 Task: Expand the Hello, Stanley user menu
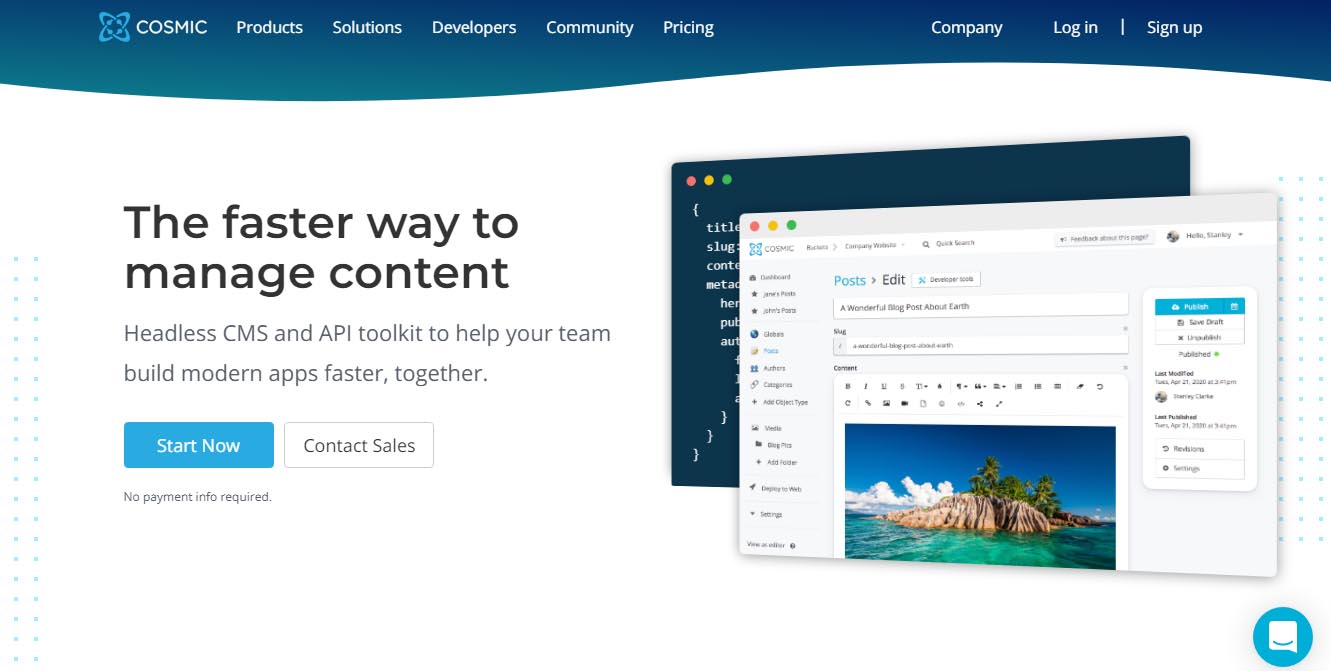point(1214,236)
